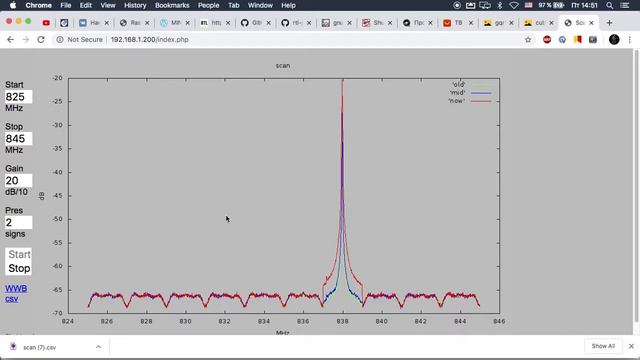Switch to the 'TB' tab
The image size is (640, 360).
pyautogui.click(x=455, y=23)
